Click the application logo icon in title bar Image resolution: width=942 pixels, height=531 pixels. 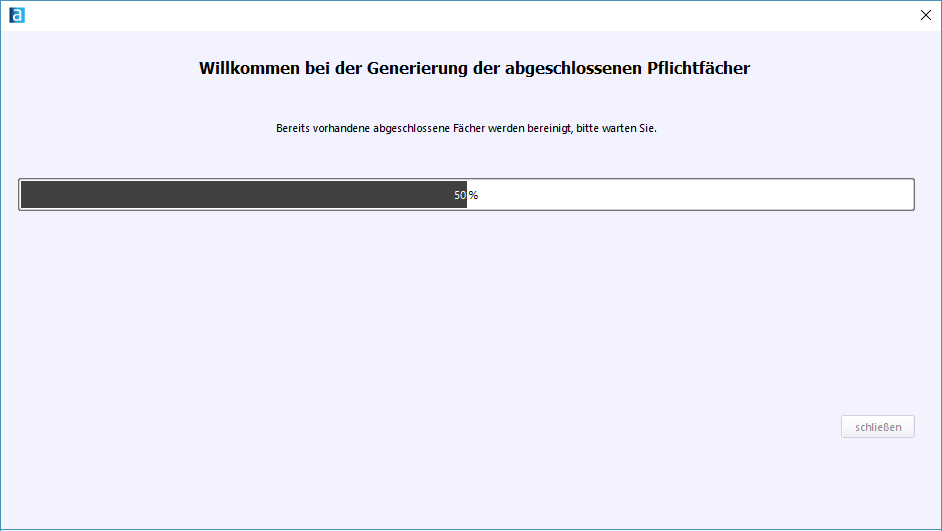pyautogui.click(x=17, y=15)
